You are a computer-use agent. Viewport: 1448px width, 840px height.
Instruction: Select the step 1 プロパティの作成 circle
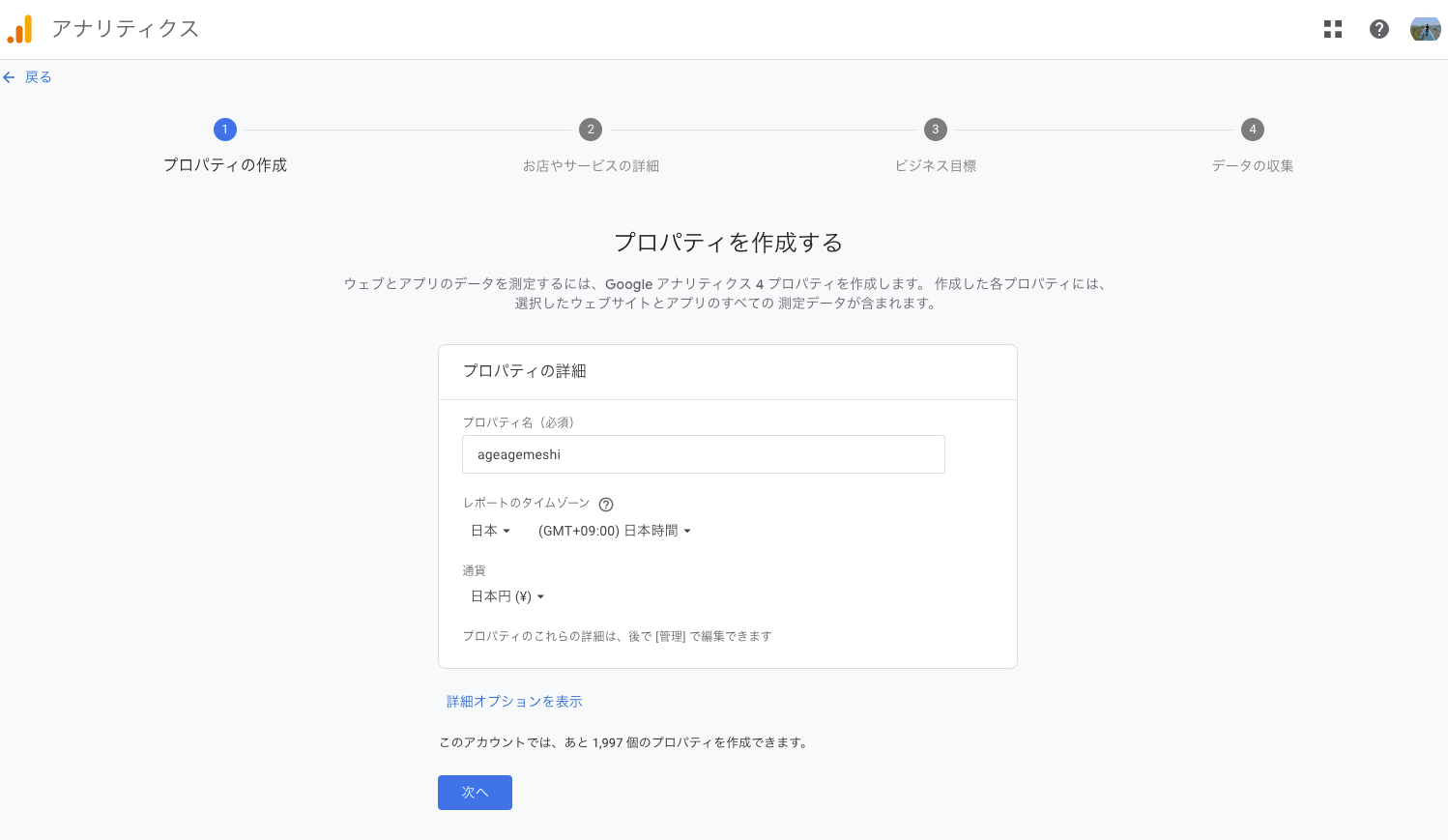coord(225,130)
